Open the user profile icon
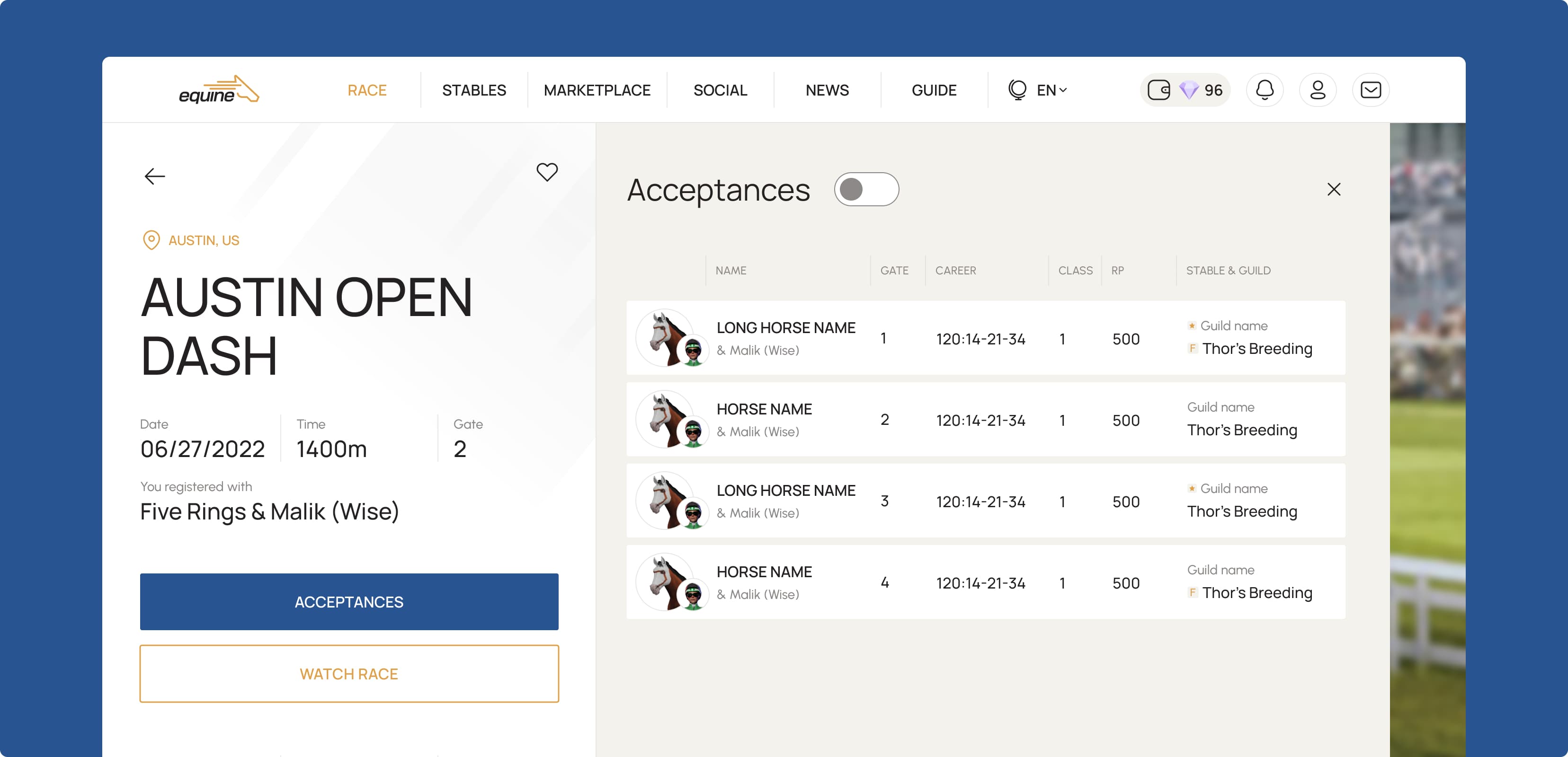1568x757 pixels. click(x=1317, y=90)
